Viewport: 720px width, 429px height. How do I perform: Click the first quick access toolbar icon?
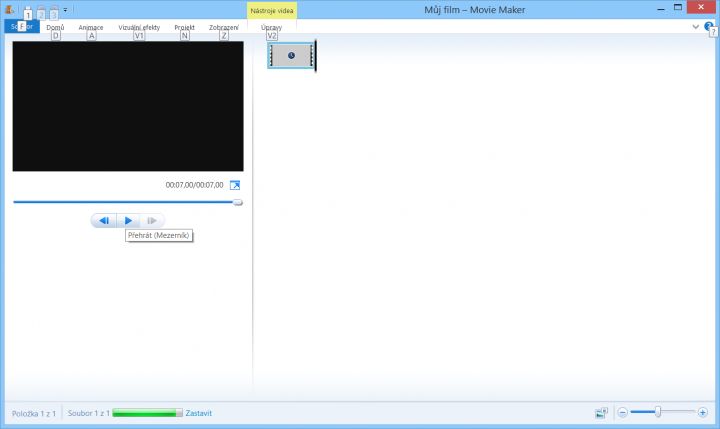pyautogui.click(x=28, y=11)
